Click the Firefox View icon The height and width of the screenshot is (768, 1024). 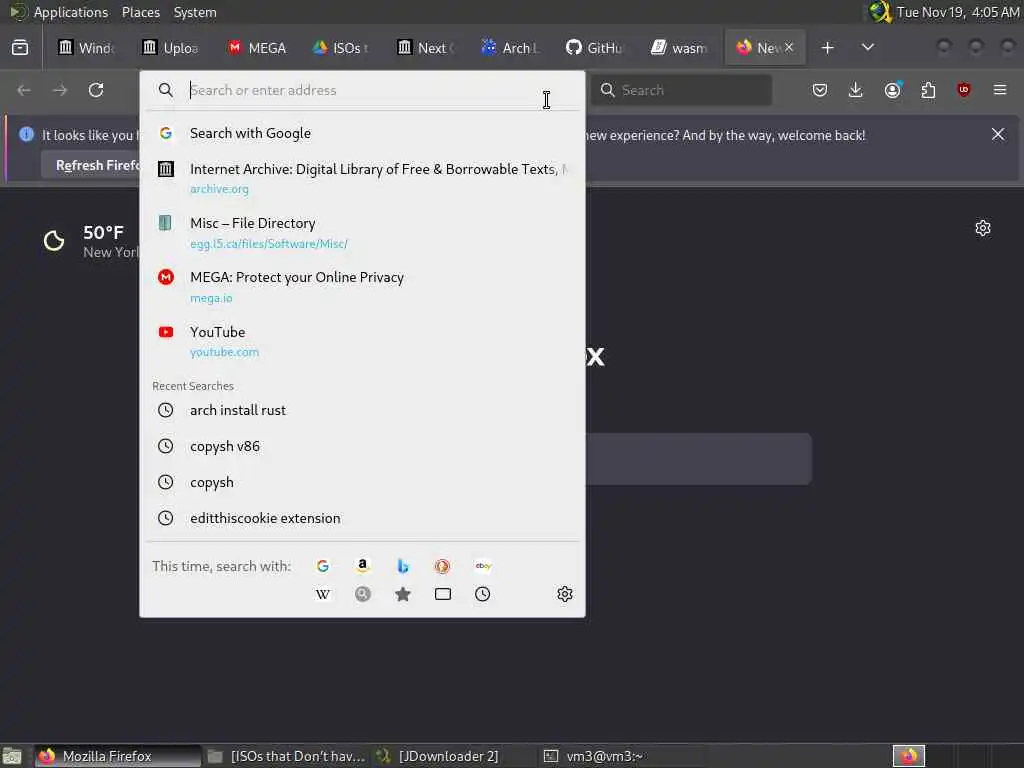point(20,48)
